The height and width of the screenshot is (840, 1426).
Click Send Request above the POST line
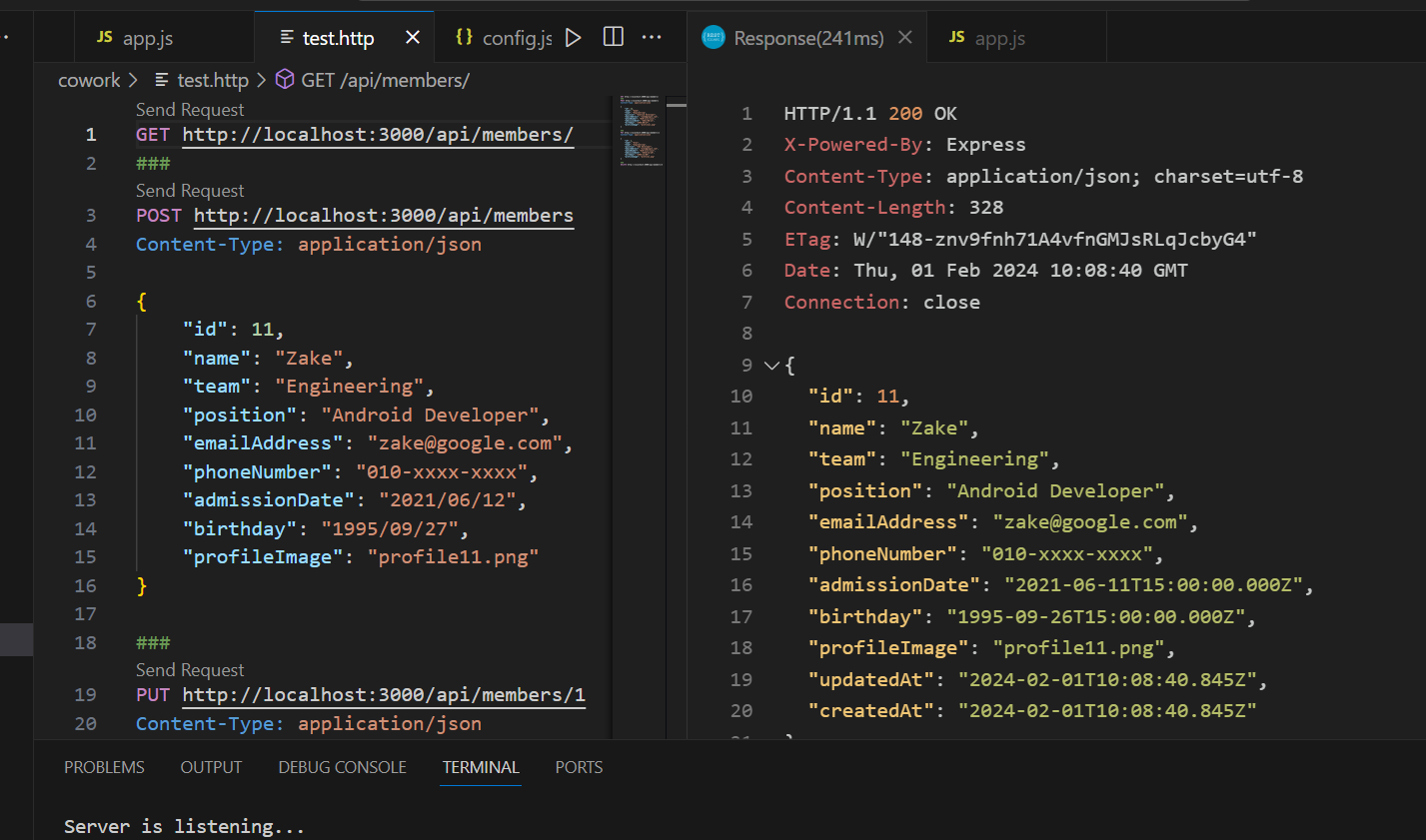(190, 191)
